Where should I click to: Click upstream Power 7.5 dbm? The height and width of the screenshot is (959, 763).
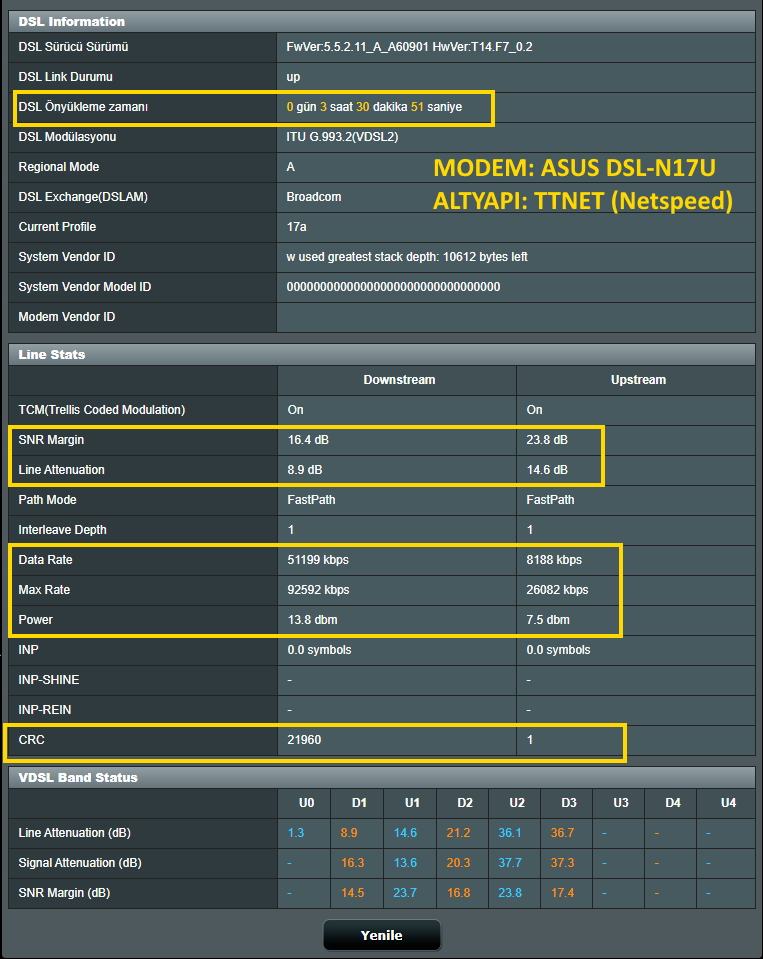click(x=548, y=620)
